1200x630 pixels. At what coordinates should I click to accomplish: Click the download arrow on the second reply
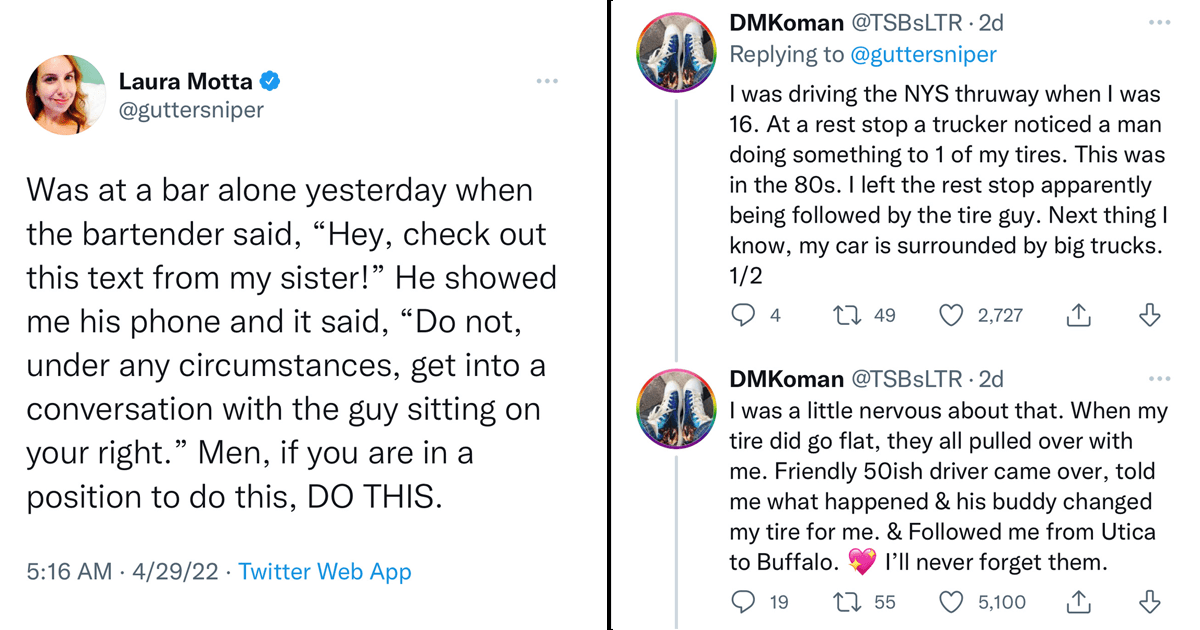point(1150,602)
